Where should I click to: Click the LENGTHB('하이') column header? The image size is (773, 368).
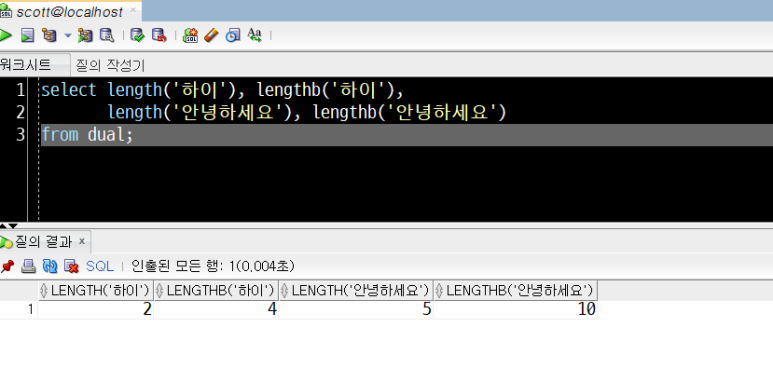click(216, 291)
